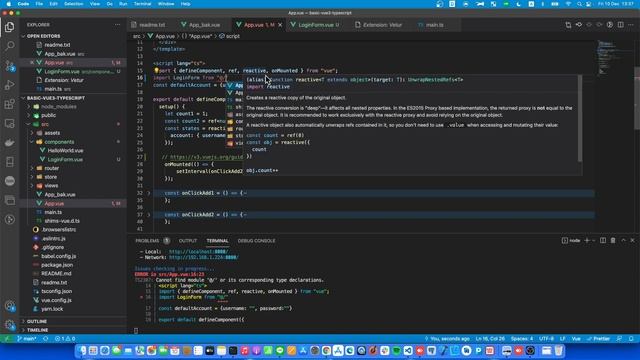The width and height of the screenshot is (640, 360).
Task: Change language mode via Vue status item
Action: click(x=576, y=339)
